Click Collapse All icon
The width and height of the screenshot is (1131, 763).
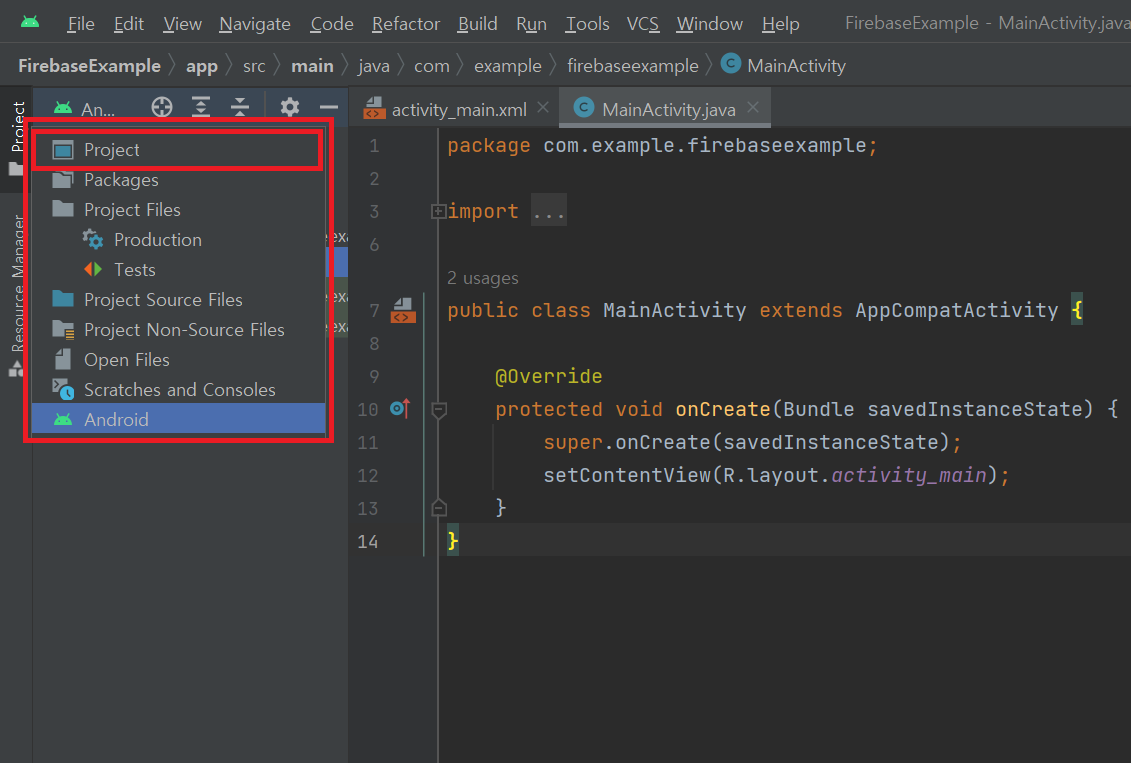pos(239,107)
